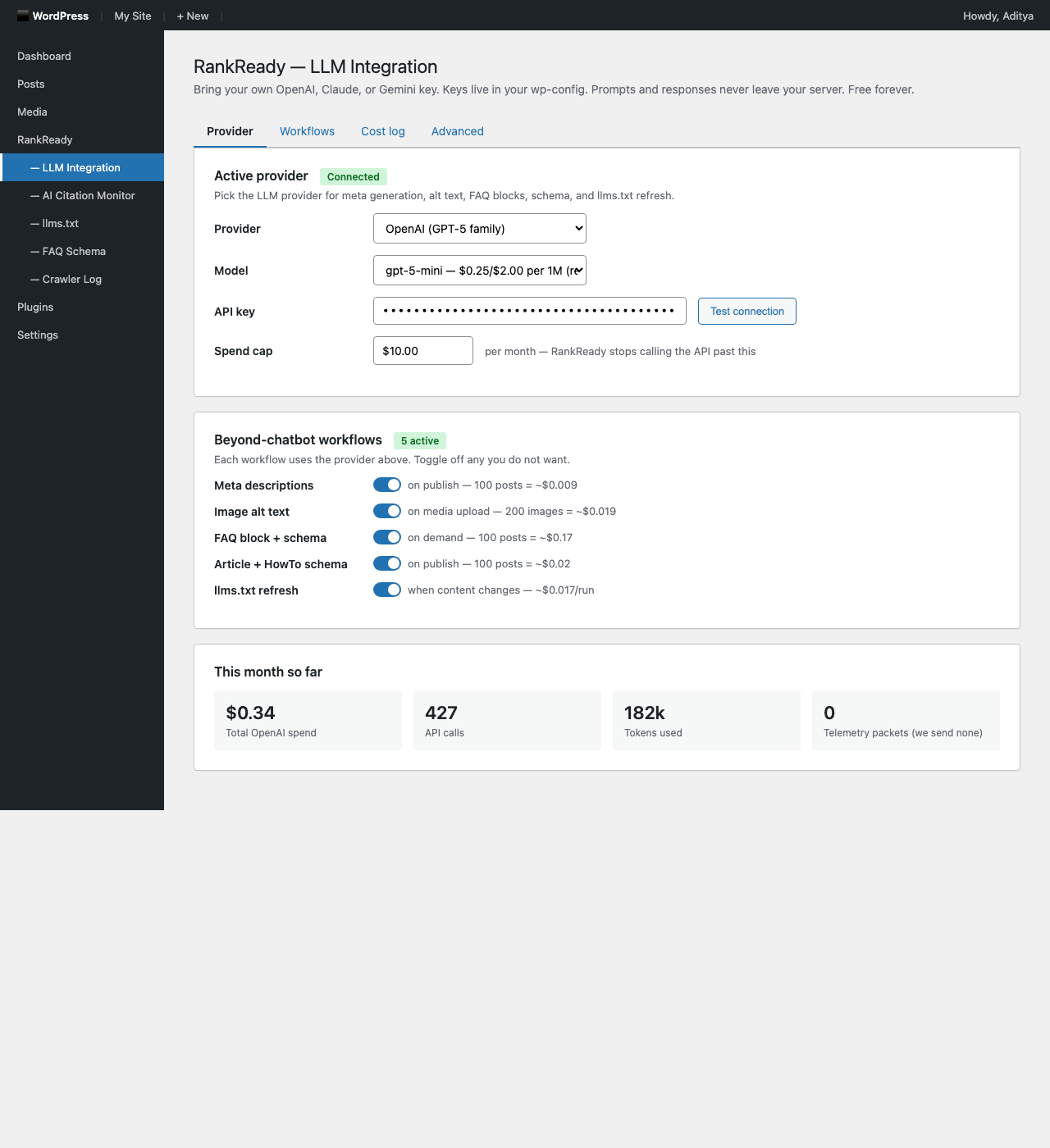The width and height of the screenshot is (1050, 1148).
Task: Open My Site from the admin bar
Action: coord(133,16)
